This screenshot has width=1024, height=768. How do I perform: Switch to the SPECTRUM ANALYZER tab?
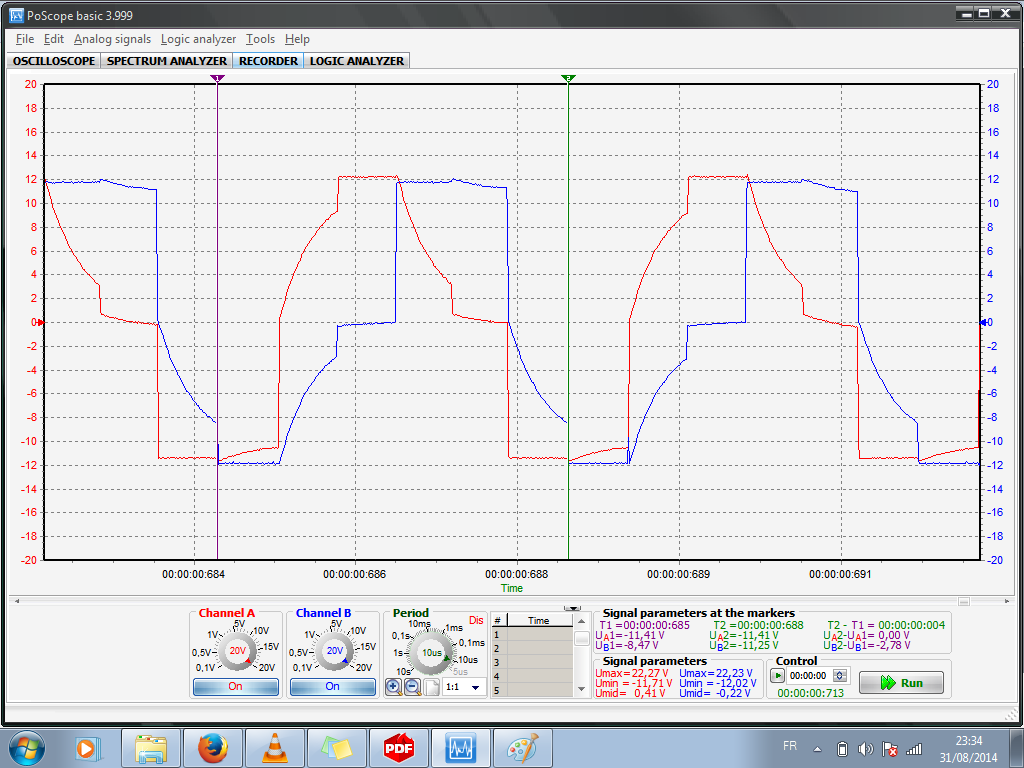coord(167,61)
